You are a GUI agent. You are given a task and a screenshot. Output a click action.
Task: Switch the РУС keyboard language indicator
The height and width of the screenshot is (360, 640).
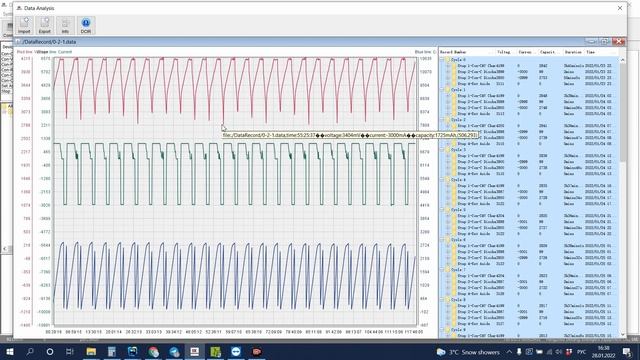pyautogui.click(x=582, y=352)
